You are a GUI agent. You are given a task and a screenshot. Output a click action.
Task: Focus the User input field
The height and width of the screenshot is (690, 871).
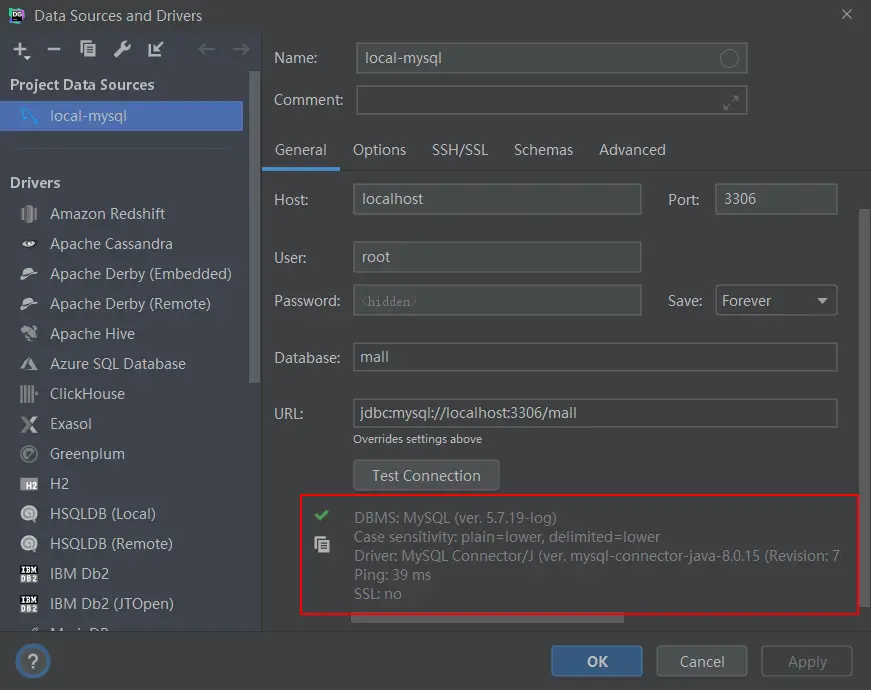[x=497, y=257]
